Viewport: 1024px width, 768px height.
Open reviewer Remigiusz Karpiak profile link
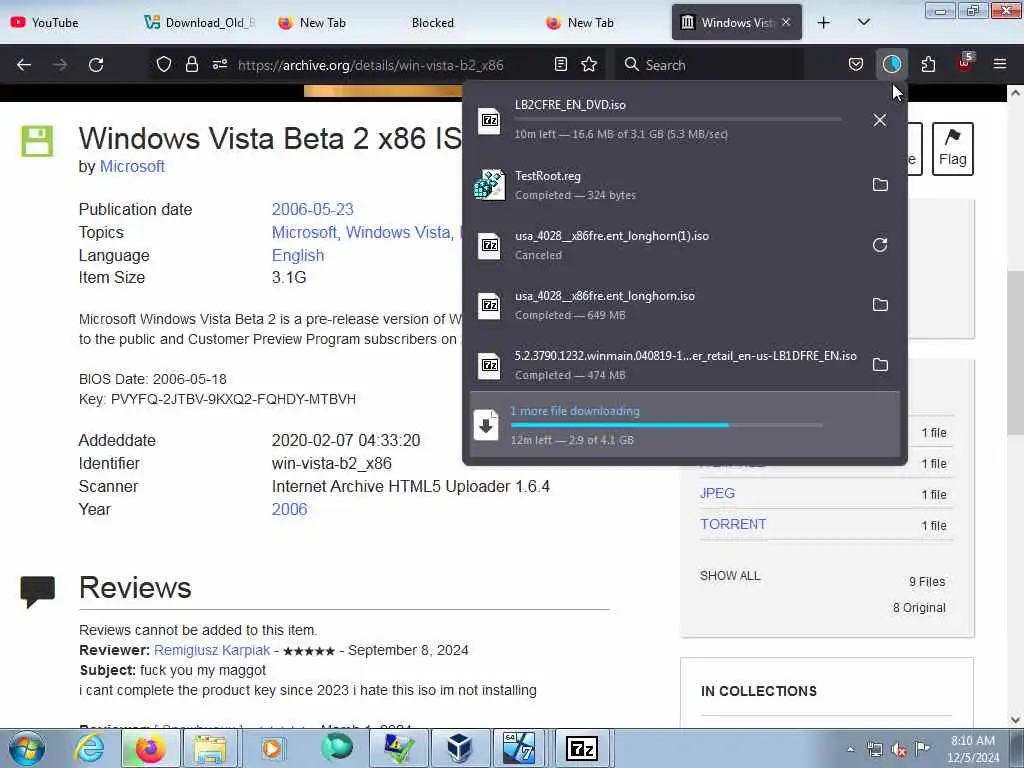point(212,650)
